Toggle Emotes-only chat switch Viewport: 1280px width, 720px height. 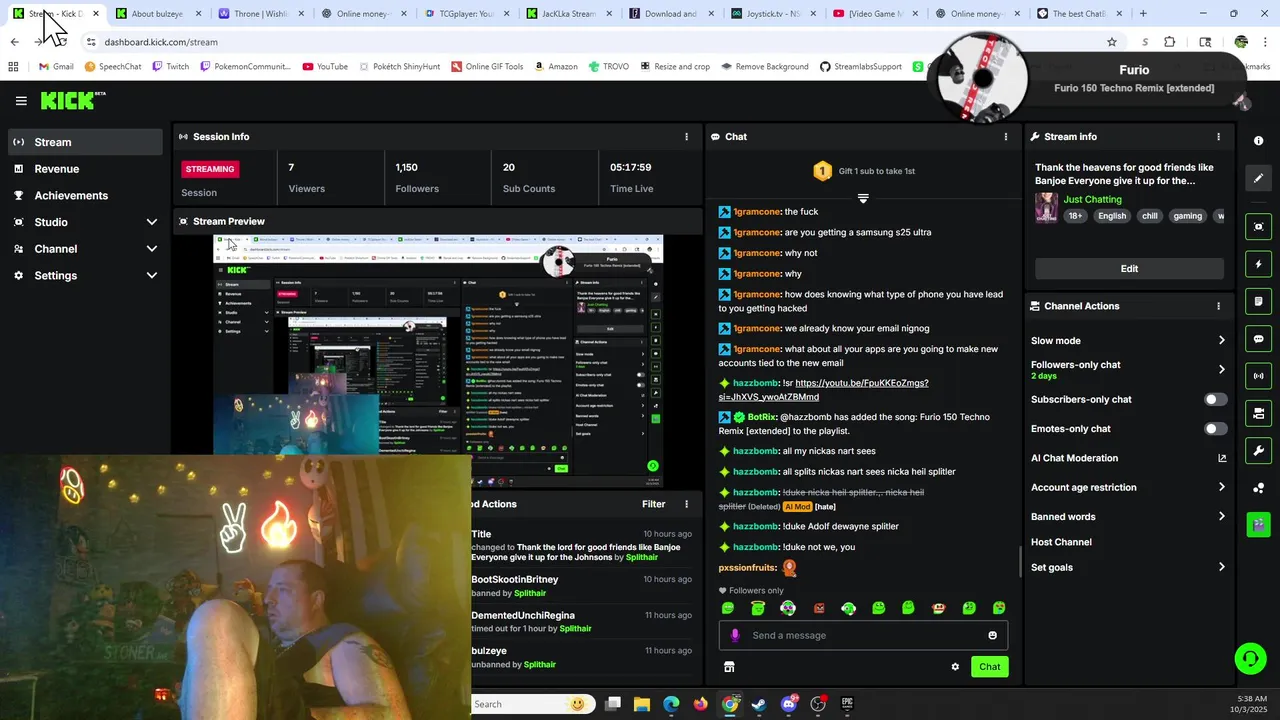point(1215,429)
